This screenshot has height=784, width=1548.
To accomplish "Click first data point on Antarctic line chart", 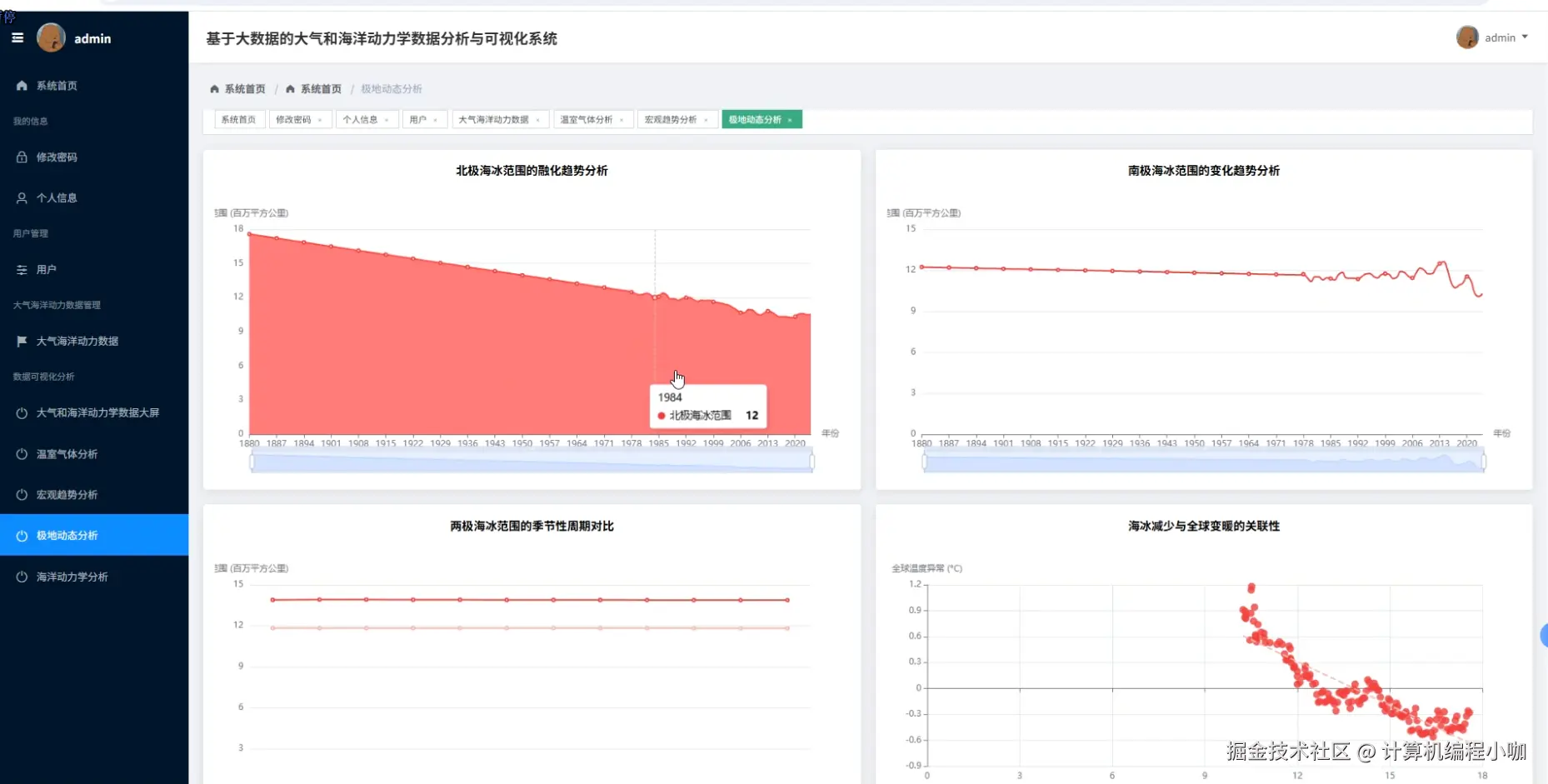I will 921,267.
